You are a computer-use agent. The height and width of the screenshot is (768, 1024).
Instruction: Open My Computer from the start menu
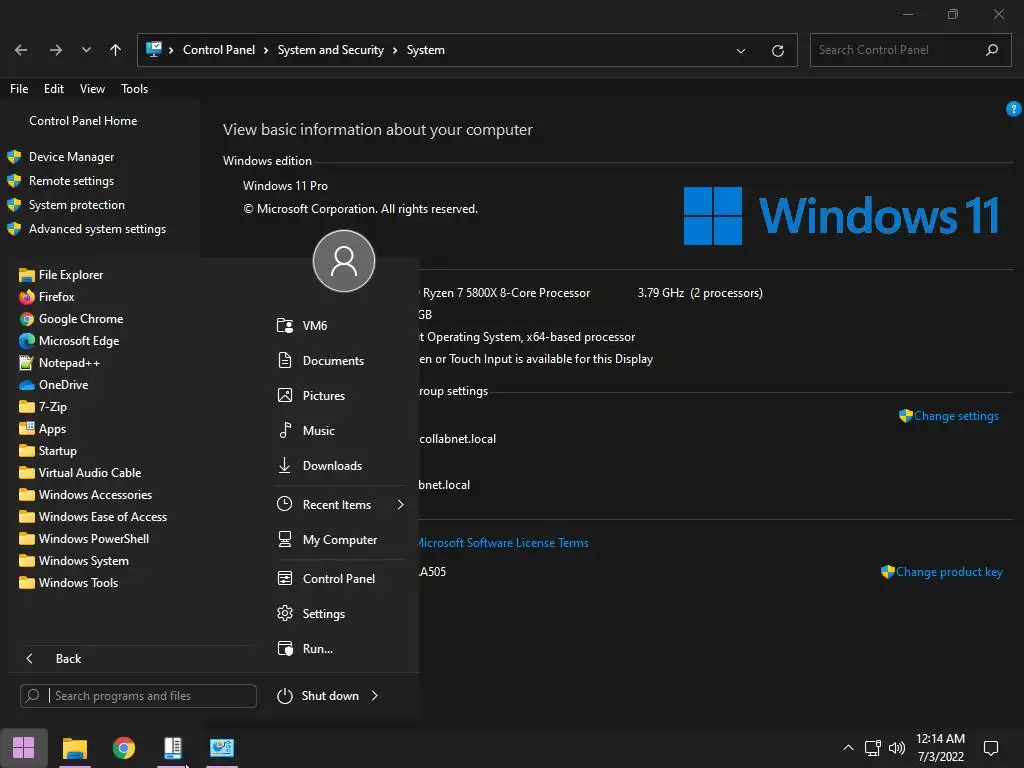pos(340,540)
